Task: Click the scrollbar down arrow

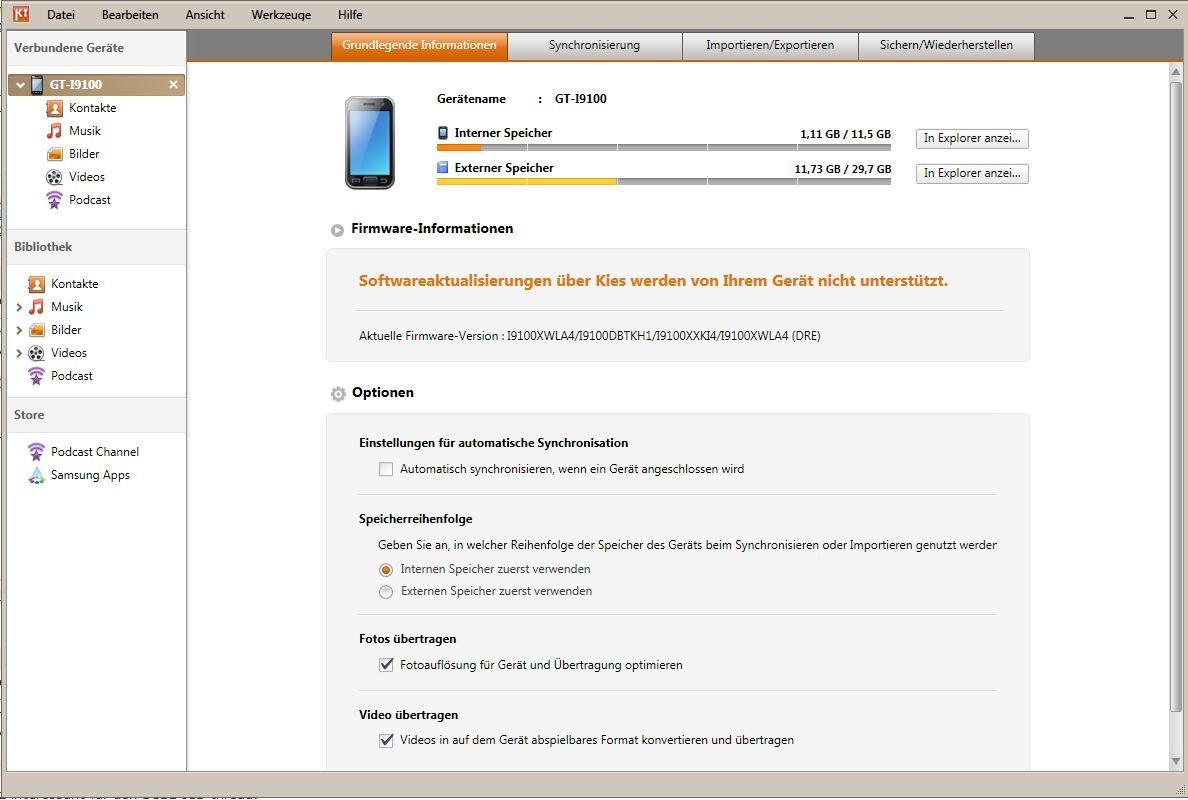Action: point(1176,761)
